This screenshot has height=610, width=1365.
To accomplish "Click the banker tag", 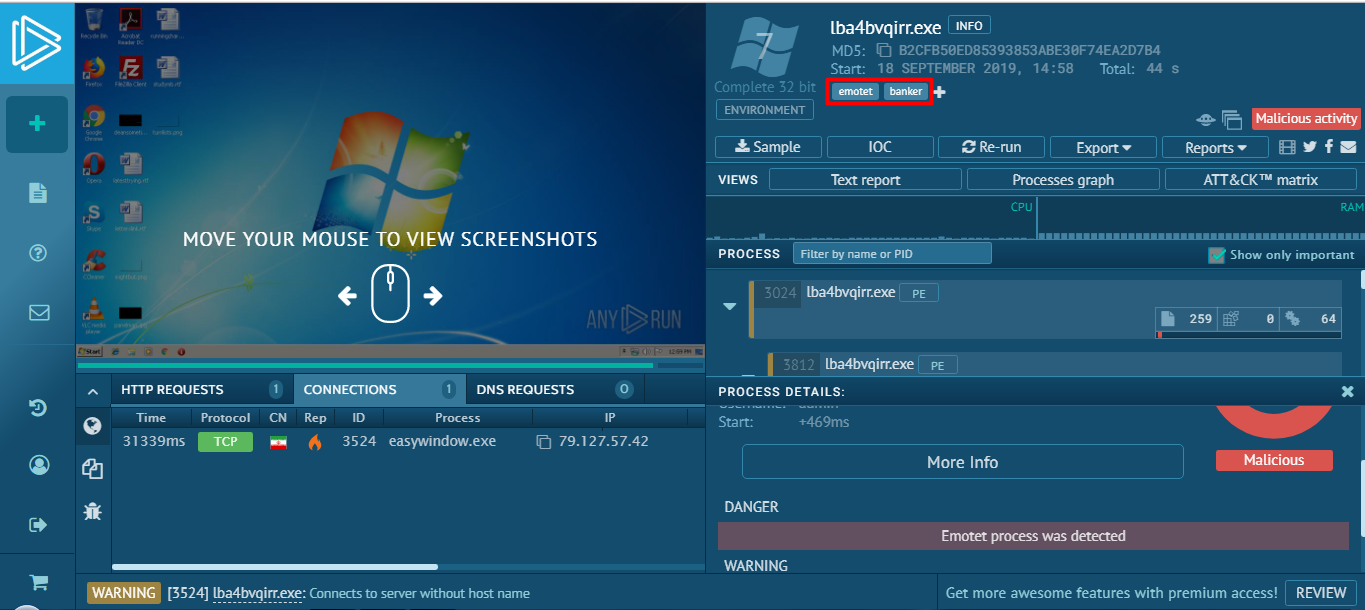I will click(906, 92).
